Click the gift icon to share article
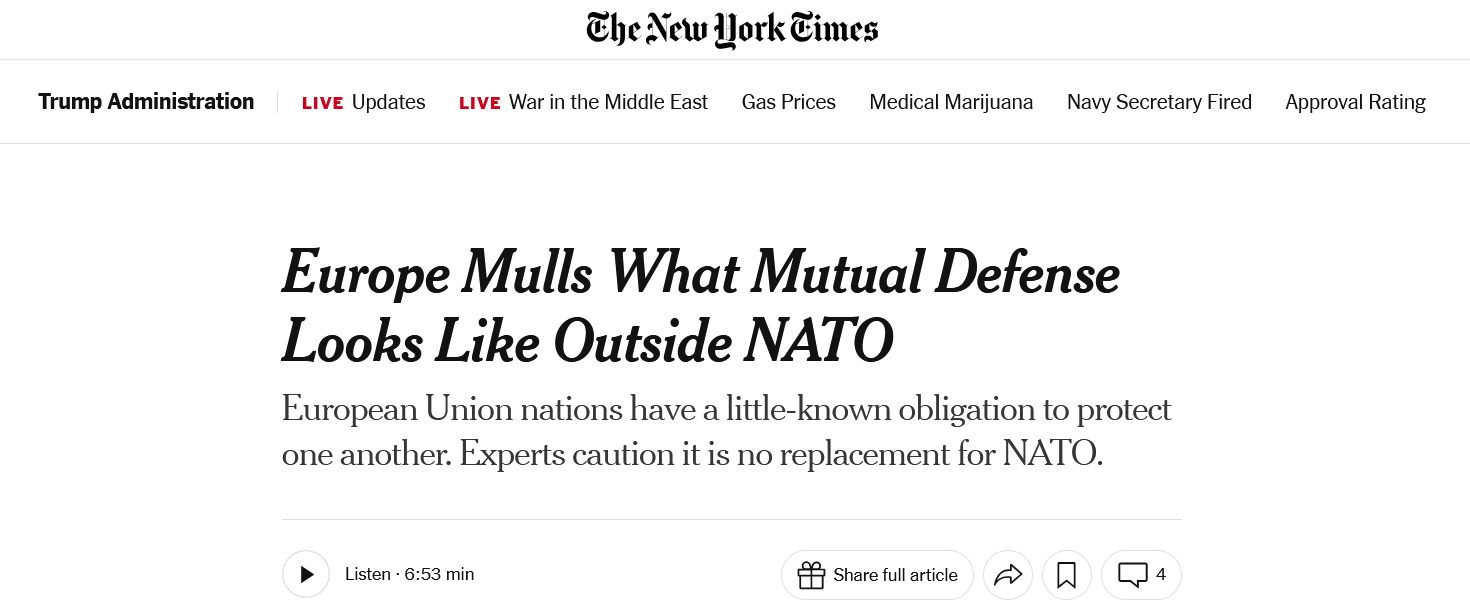The height and width of the screenshot is (603, 1470). click(x=811, y=575)
